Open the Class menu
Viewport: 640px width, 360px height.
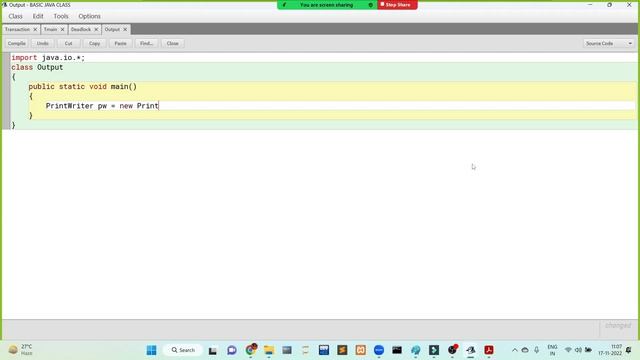click(16, 16)
